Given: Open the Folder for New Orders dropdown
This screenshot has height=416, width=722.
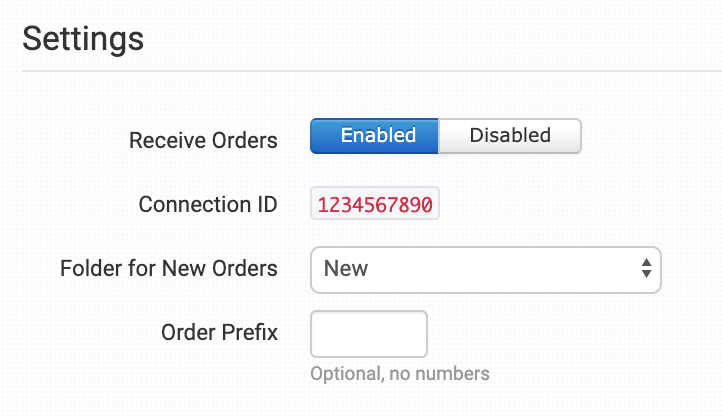Looking at the screenshot, I should [x=485, y=269].
